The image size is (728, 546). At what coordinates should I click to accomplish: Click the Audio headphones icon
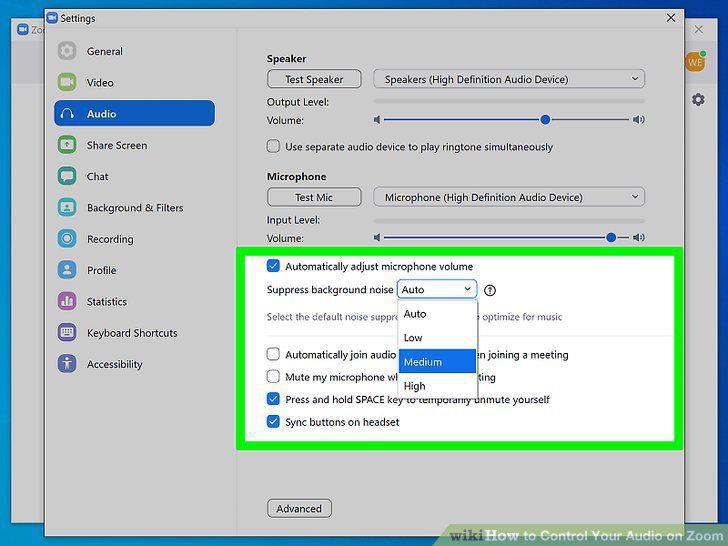coord(67,113)
